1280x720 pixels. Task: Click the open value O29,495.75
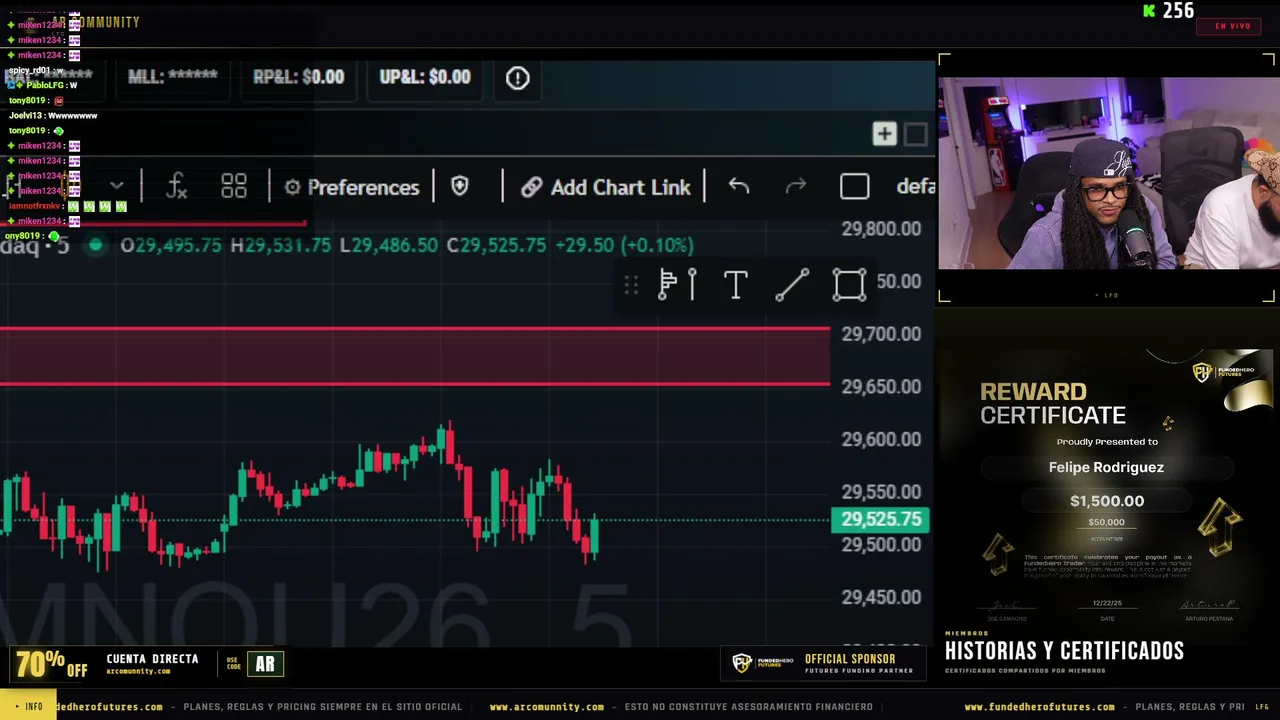point(171,245)
